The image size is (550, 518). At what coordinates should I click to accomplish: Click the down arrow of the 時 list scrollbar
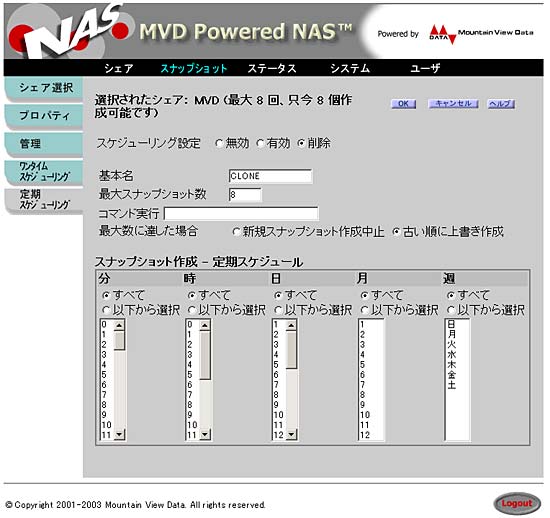tap(205, 435)
